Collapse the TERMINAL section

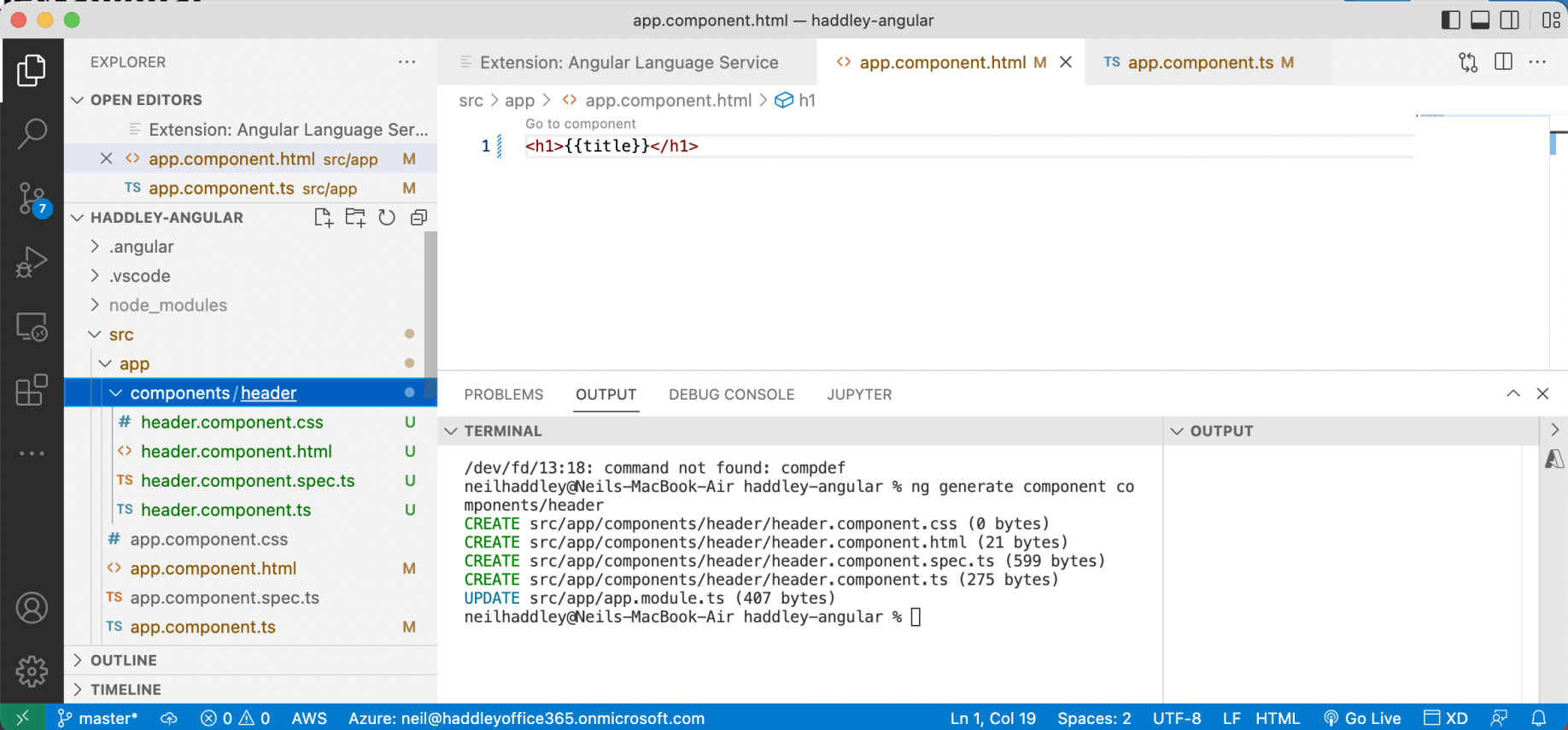point(451,431)
